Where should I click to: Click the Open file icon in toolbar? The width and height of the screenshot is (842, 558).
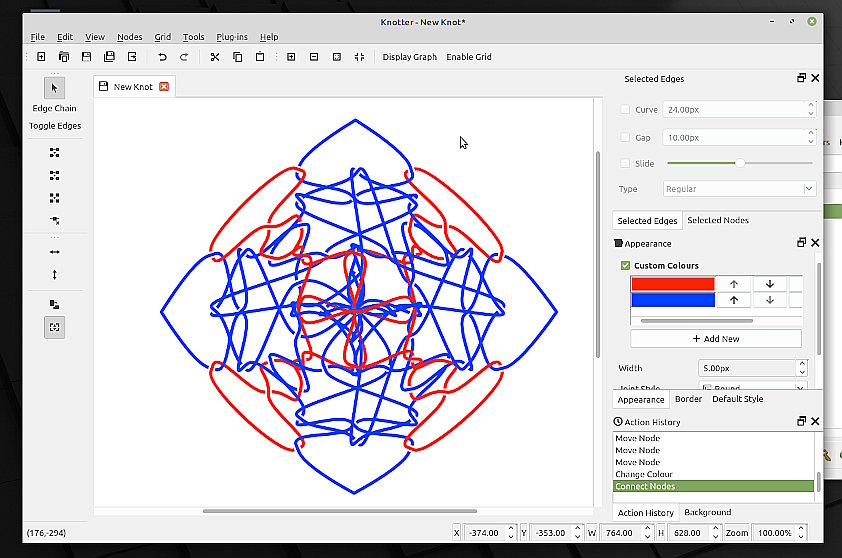[64, 56]
